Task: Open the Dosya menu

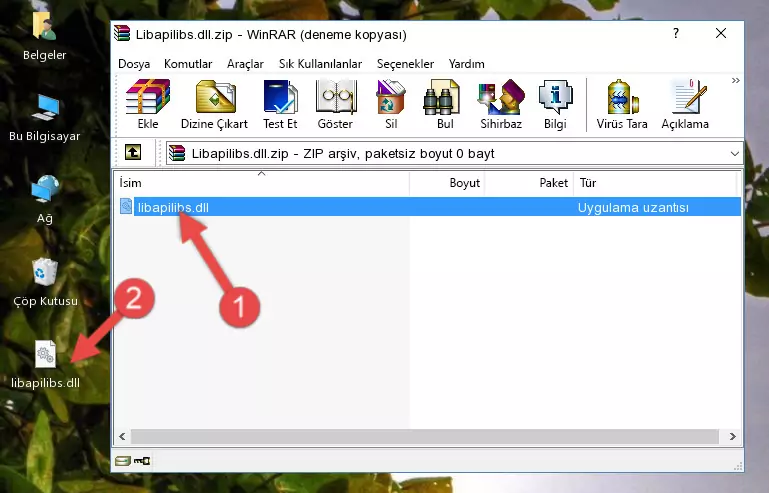Action: [x=134, y=64]
